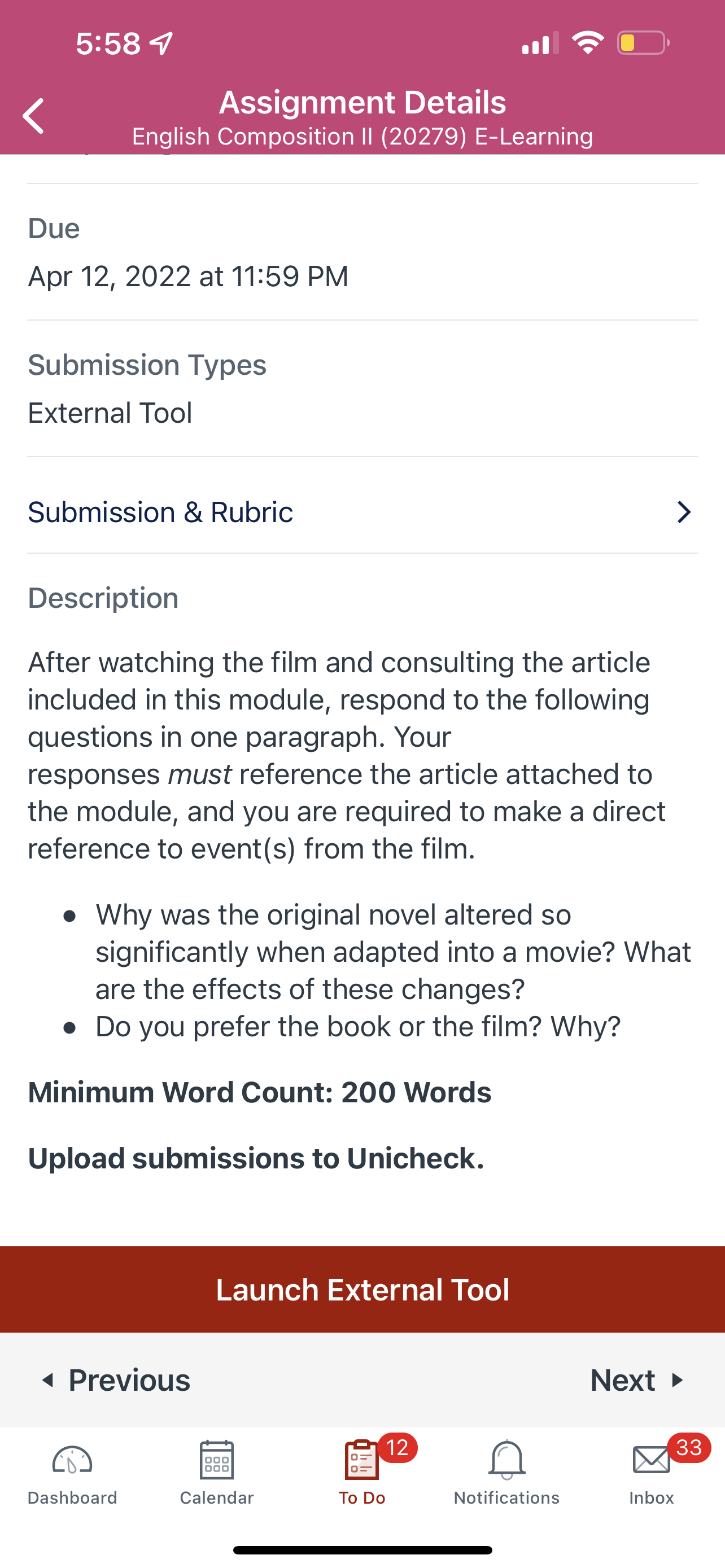
Task: Launch External Tool
Action: pyautogui.click(x=362, y=1290)
